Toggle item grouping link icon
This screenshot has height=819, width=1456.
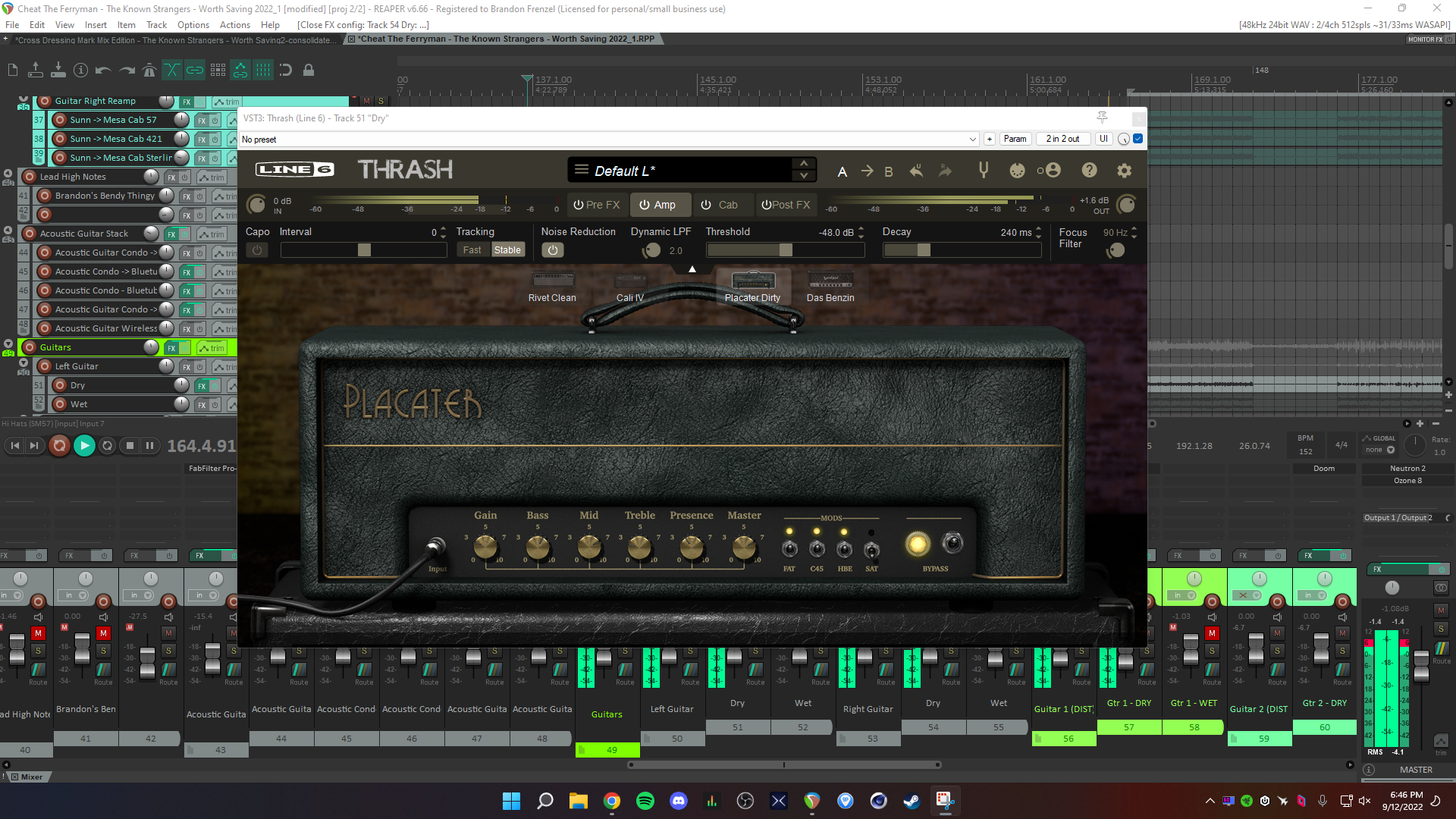click(x=195, y=70)
